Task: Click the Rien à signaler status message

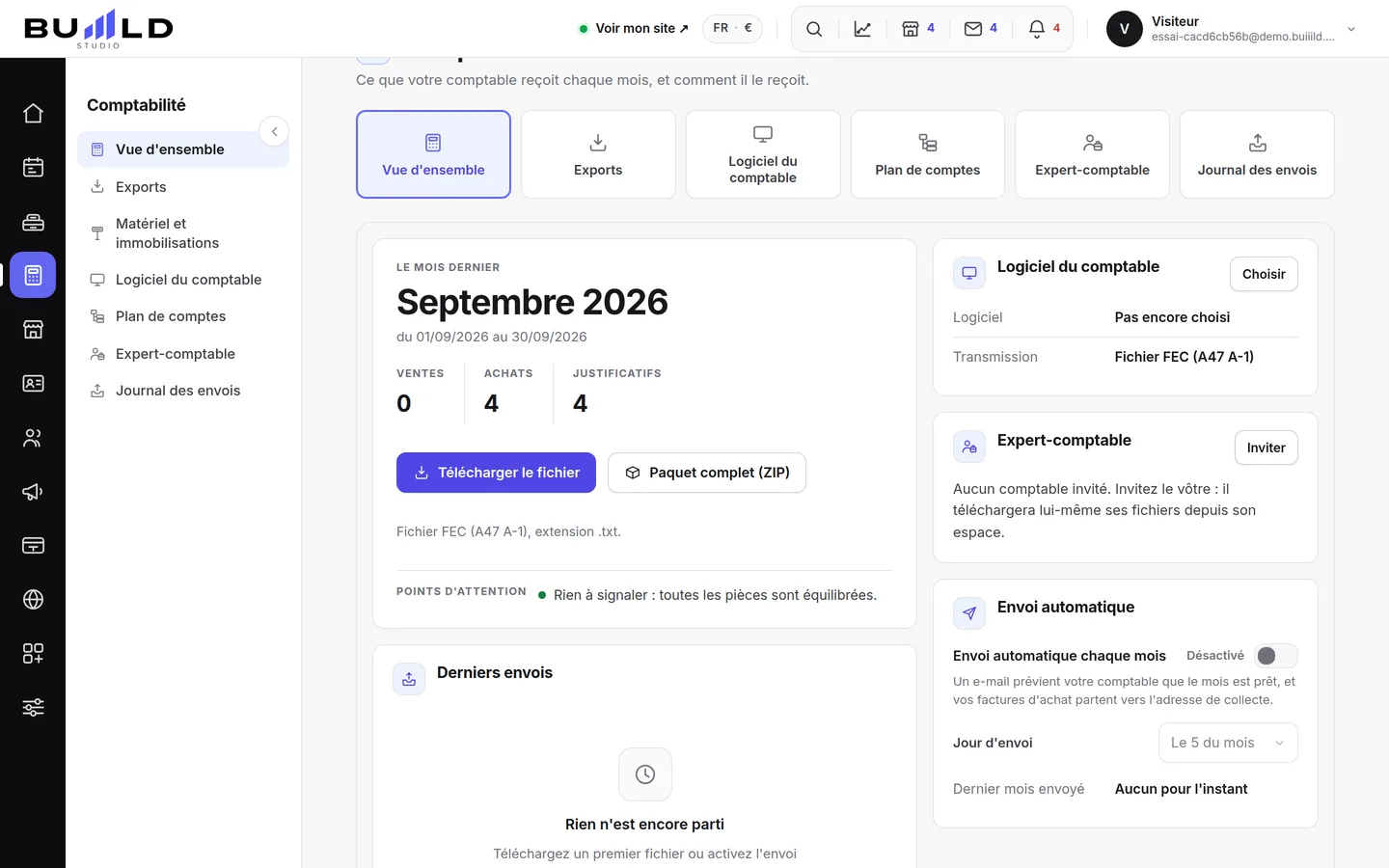Action: click(715, 595)
